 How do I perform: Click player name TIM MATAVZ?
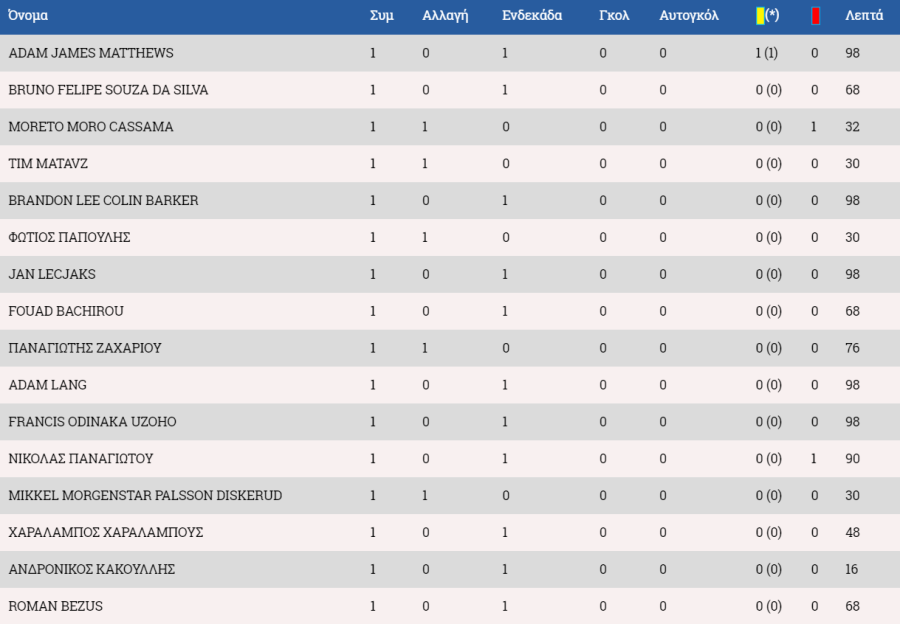point(48,164)
